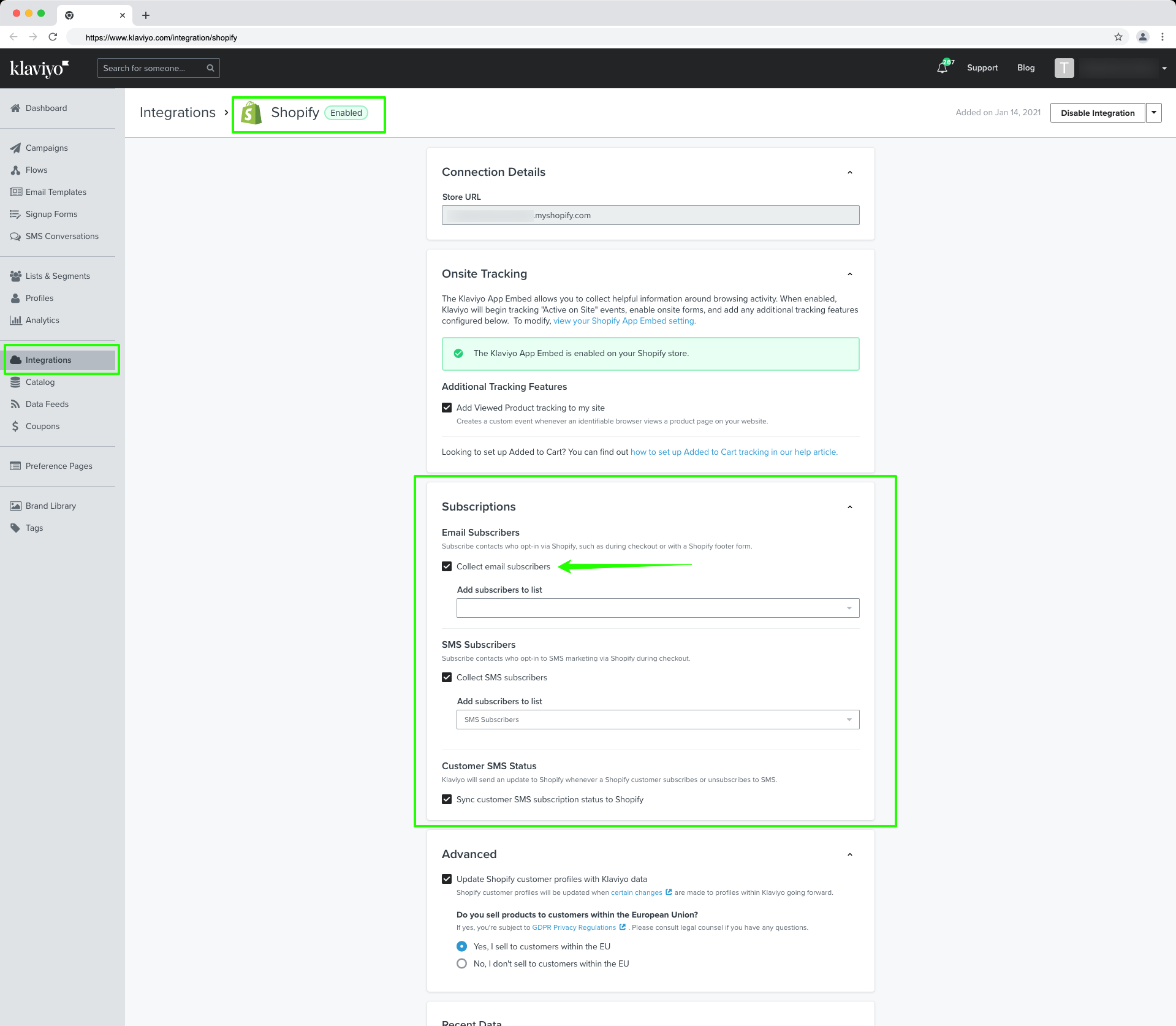Open Lists & Segments in the sidebar
The height and width of the screenshot is (1026, 1176).
click(58, 276)
